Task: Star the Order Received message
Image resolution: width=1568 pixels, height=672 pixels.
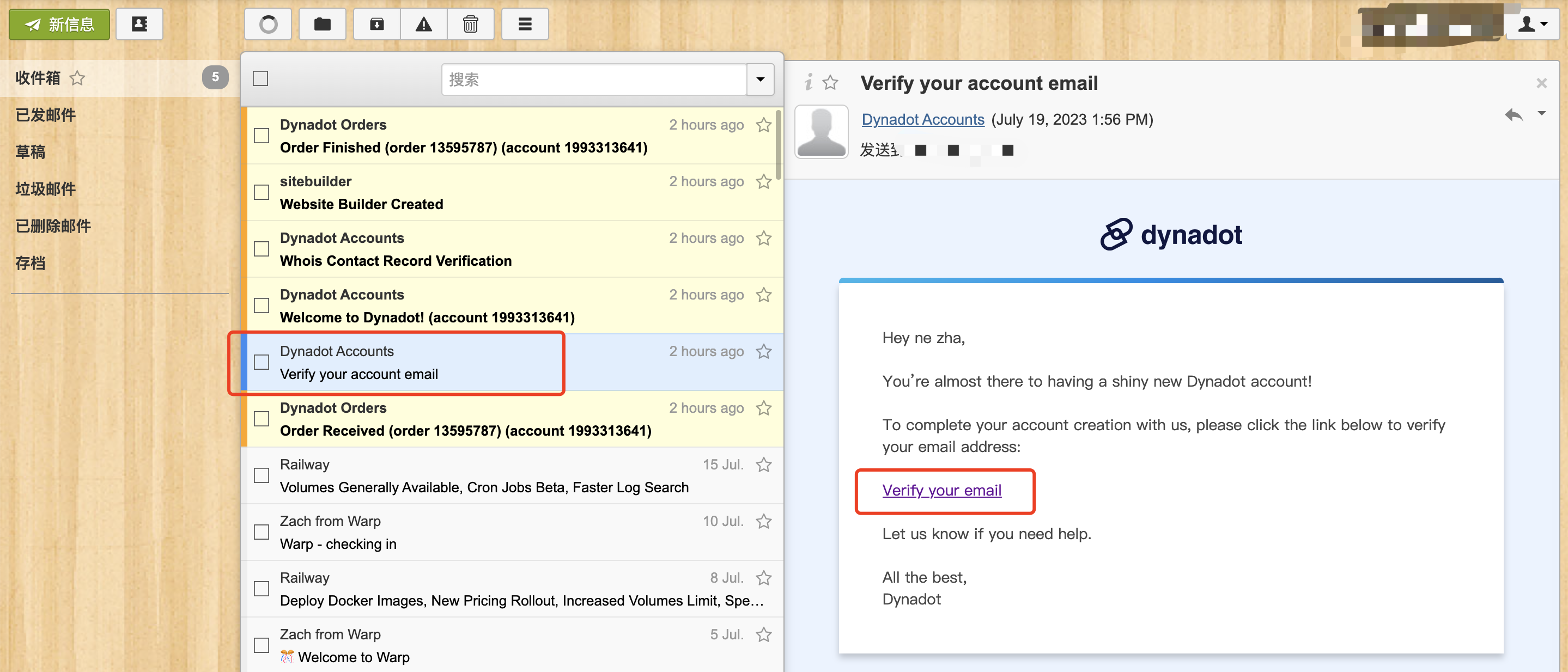Action: click(x=764, y=407)
